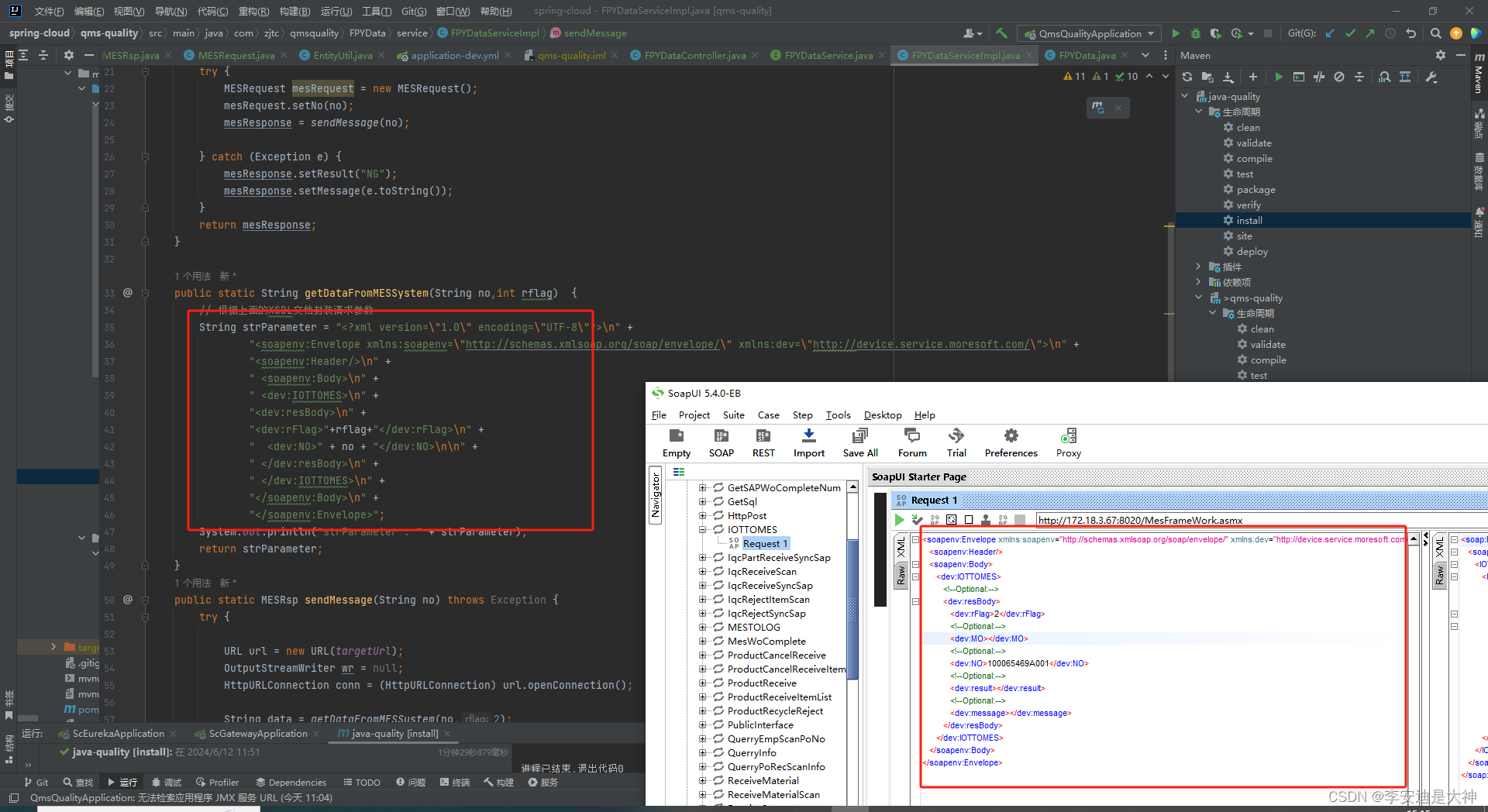Switch to application-dev.yml editor tab
Viewport: 1488px width, 812px height.
454,55
